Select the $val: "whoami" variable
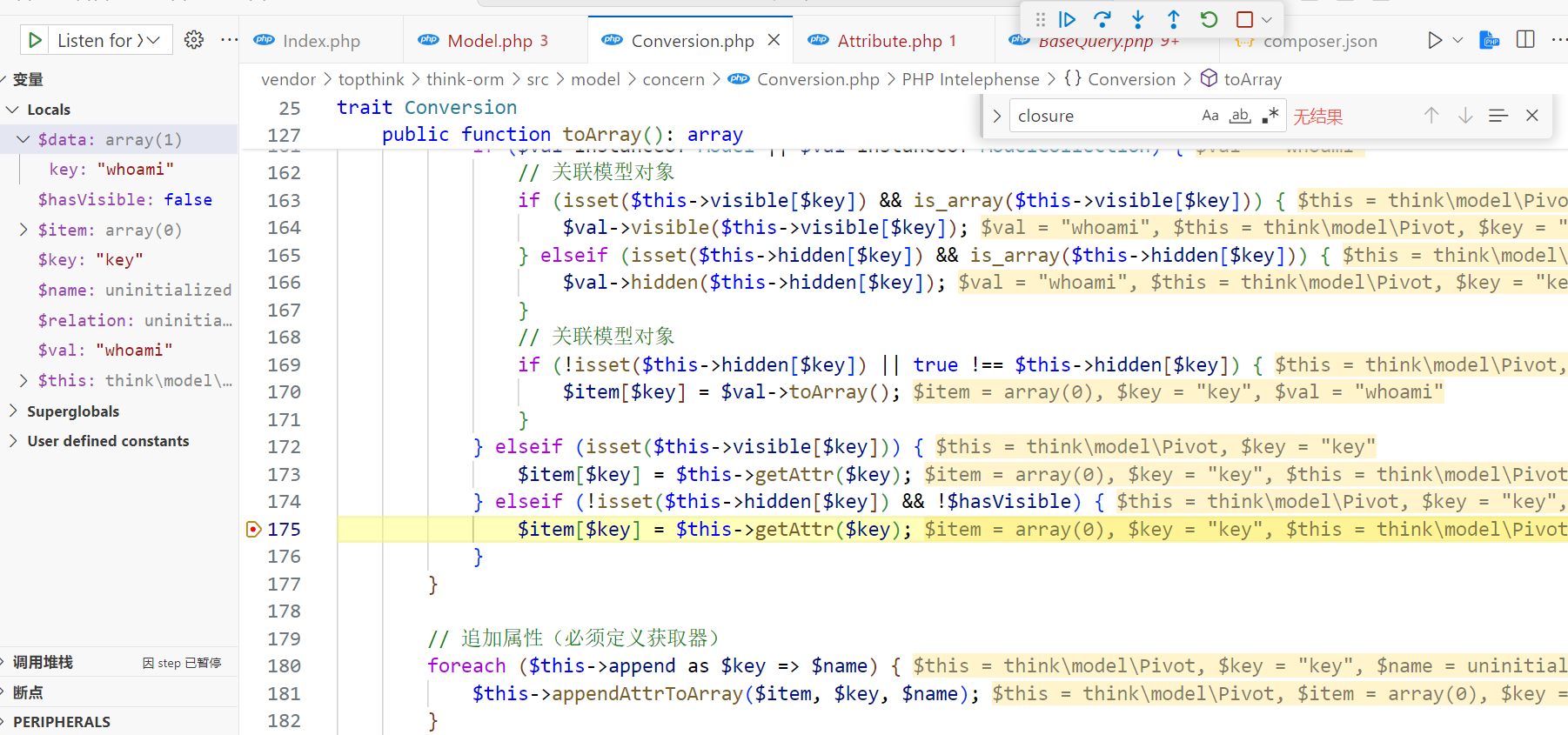This screenshot has width=1568, height=735. tap(119, 351)
